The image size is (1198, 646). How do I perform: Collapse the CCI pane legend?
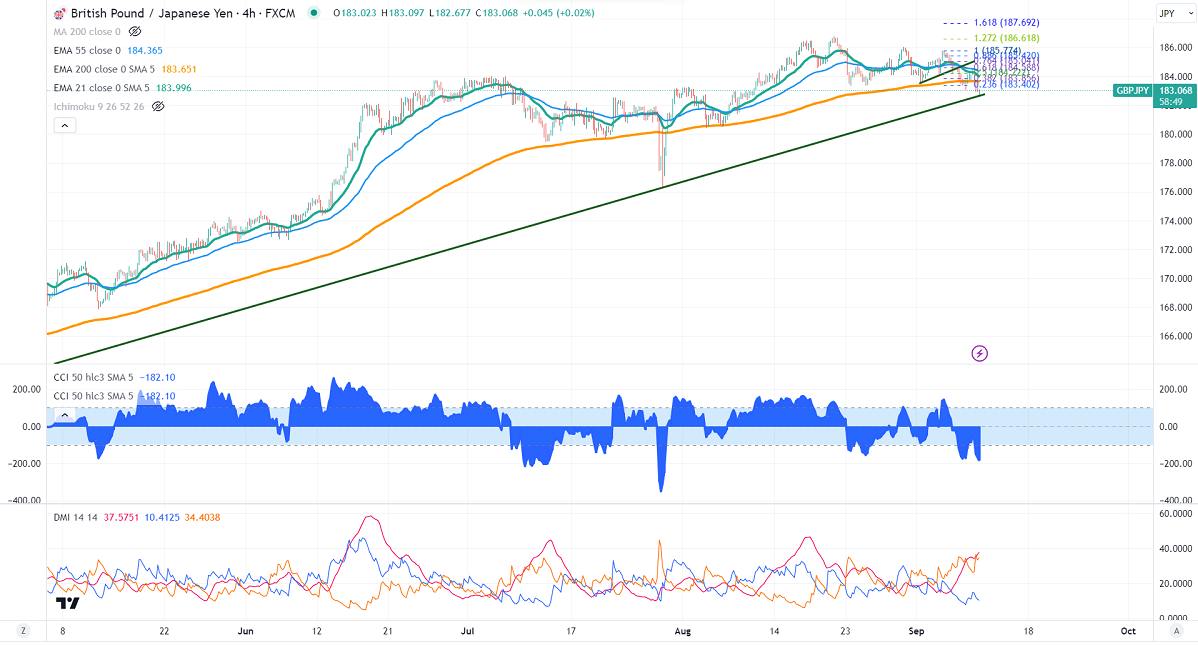point(65,415)
